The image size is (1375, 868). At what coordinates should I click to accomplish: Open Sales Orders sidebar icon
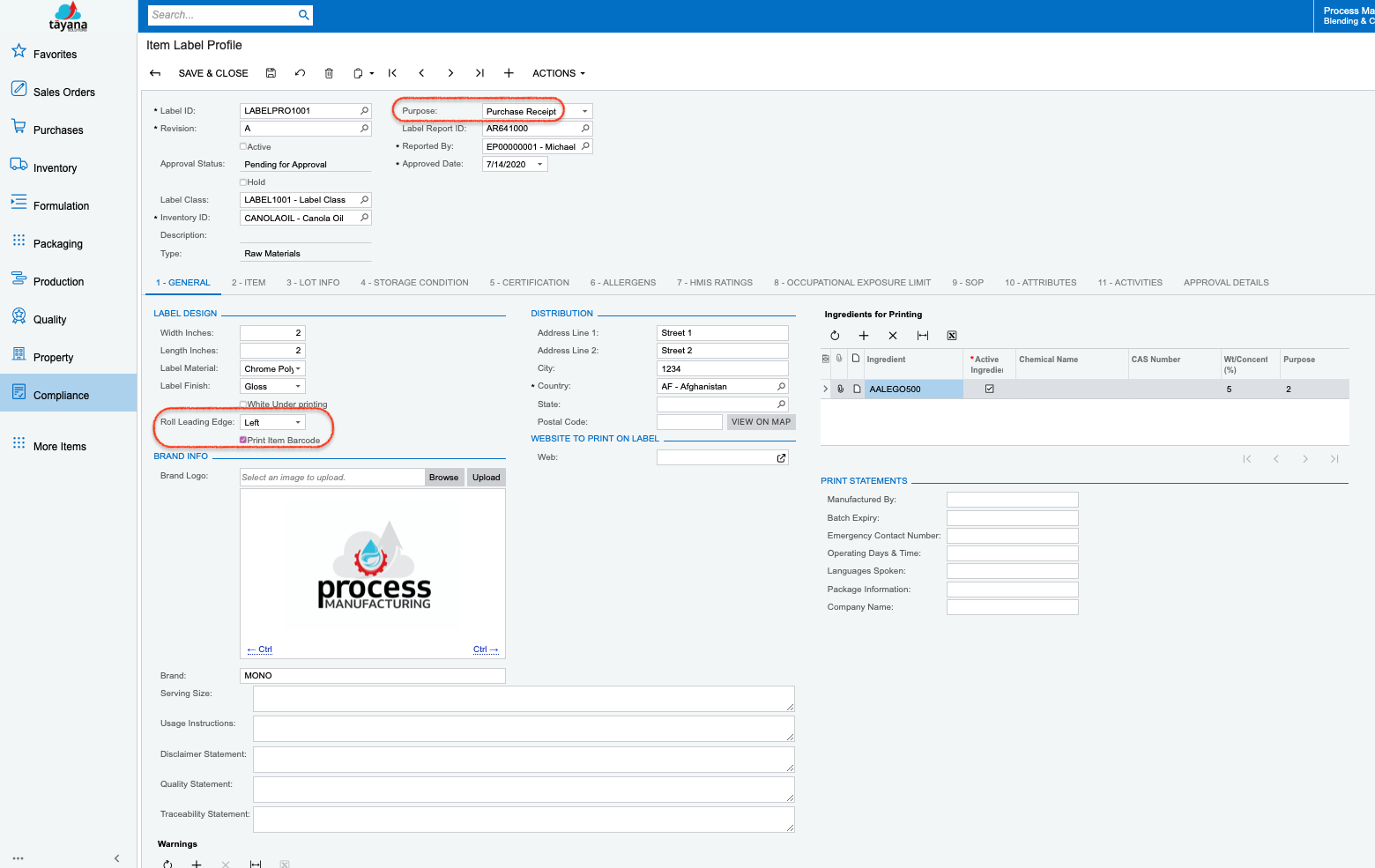[x=19, y=88]
